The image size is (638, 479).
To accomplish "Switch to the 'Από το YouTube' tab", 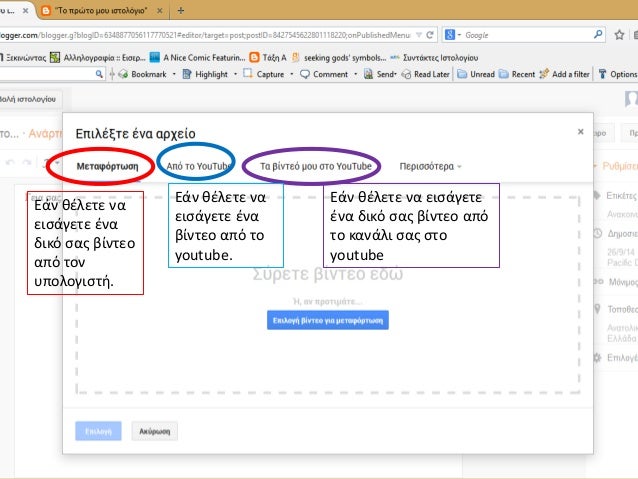I will (x=199, y=166).
